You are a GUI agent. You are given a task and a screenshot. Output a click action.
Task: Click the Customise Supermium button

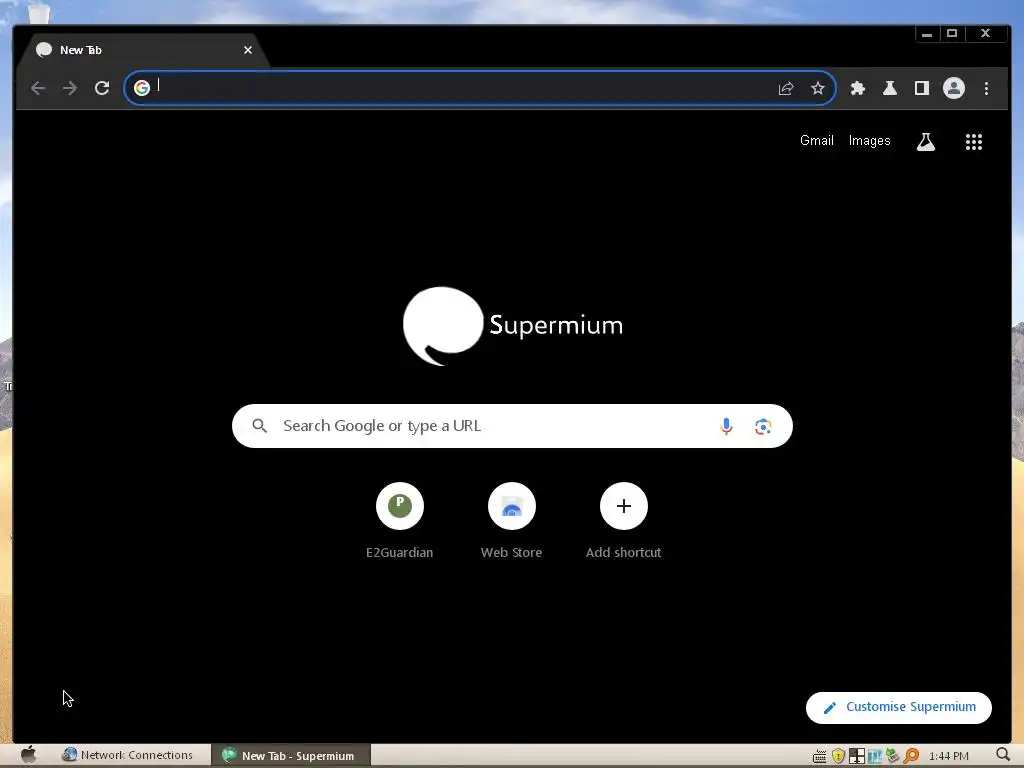point(899,707)
